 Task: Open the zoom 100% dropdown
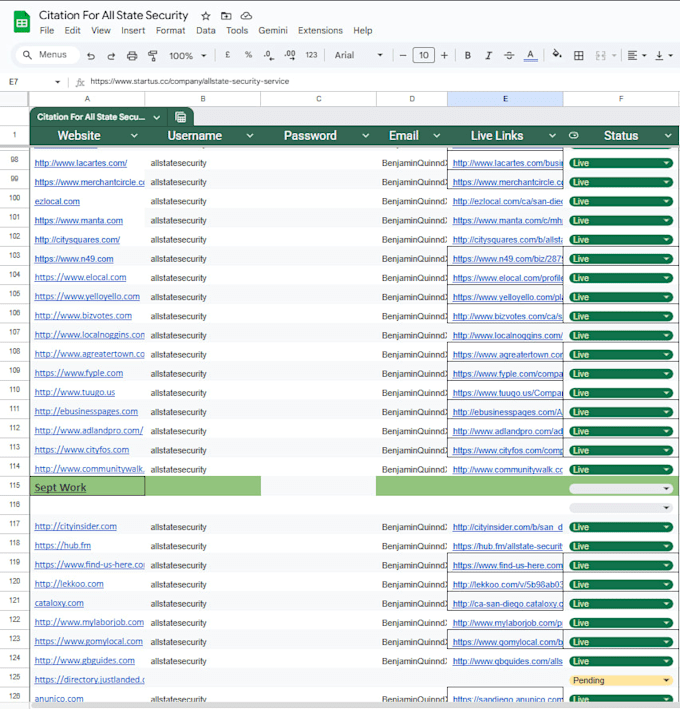click(188, 56)
